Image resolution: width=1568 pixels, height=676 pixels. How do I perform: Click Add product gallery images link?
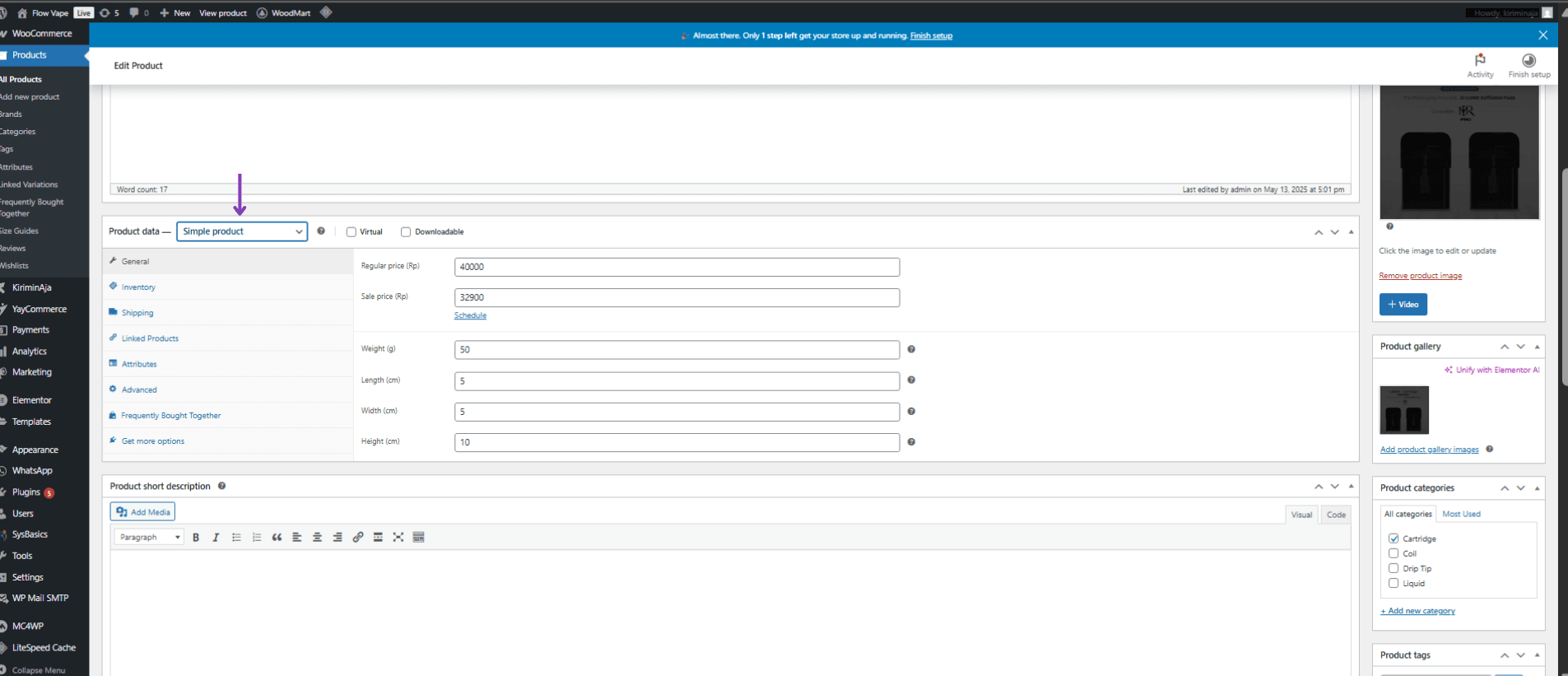point(1429,450)
